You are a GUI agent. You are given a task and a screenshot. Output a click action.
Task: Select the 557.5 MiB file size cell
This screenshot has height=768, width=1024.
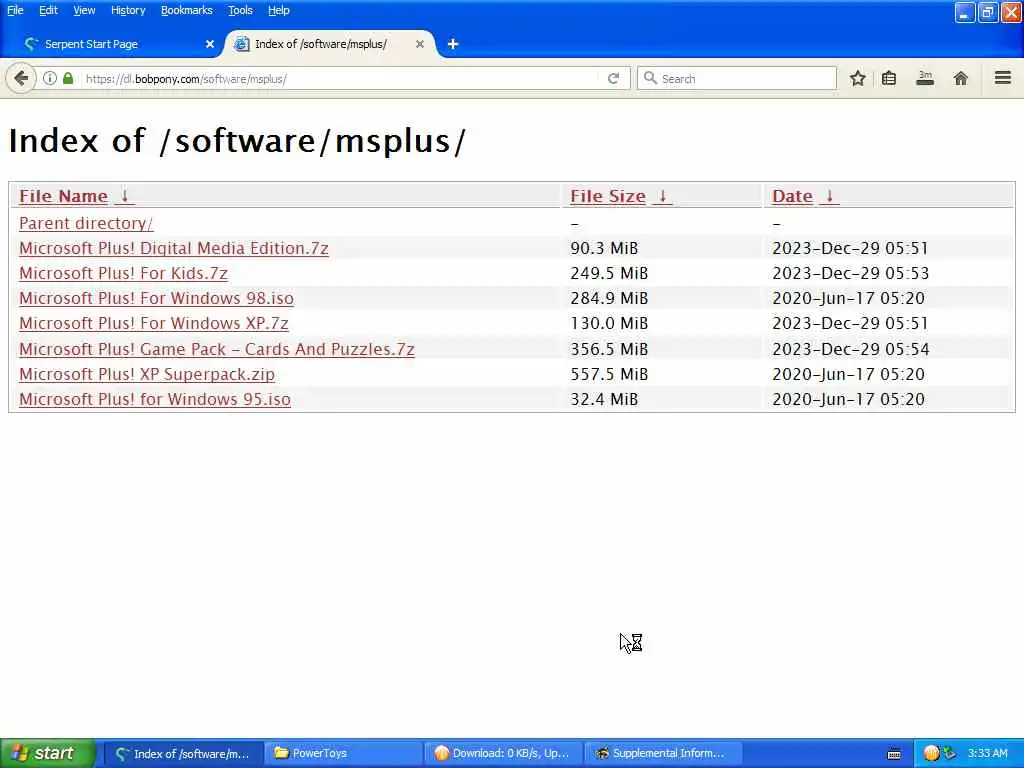tap(609, 374)
